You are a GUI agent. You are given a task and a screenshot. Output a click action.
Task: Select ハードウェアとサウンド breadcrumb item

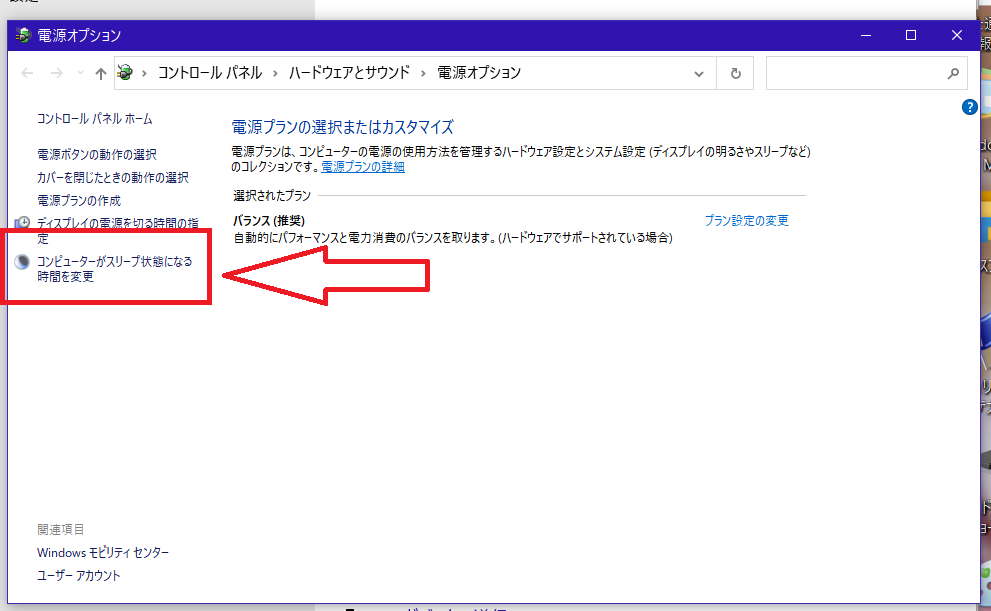tap(350, 73)
